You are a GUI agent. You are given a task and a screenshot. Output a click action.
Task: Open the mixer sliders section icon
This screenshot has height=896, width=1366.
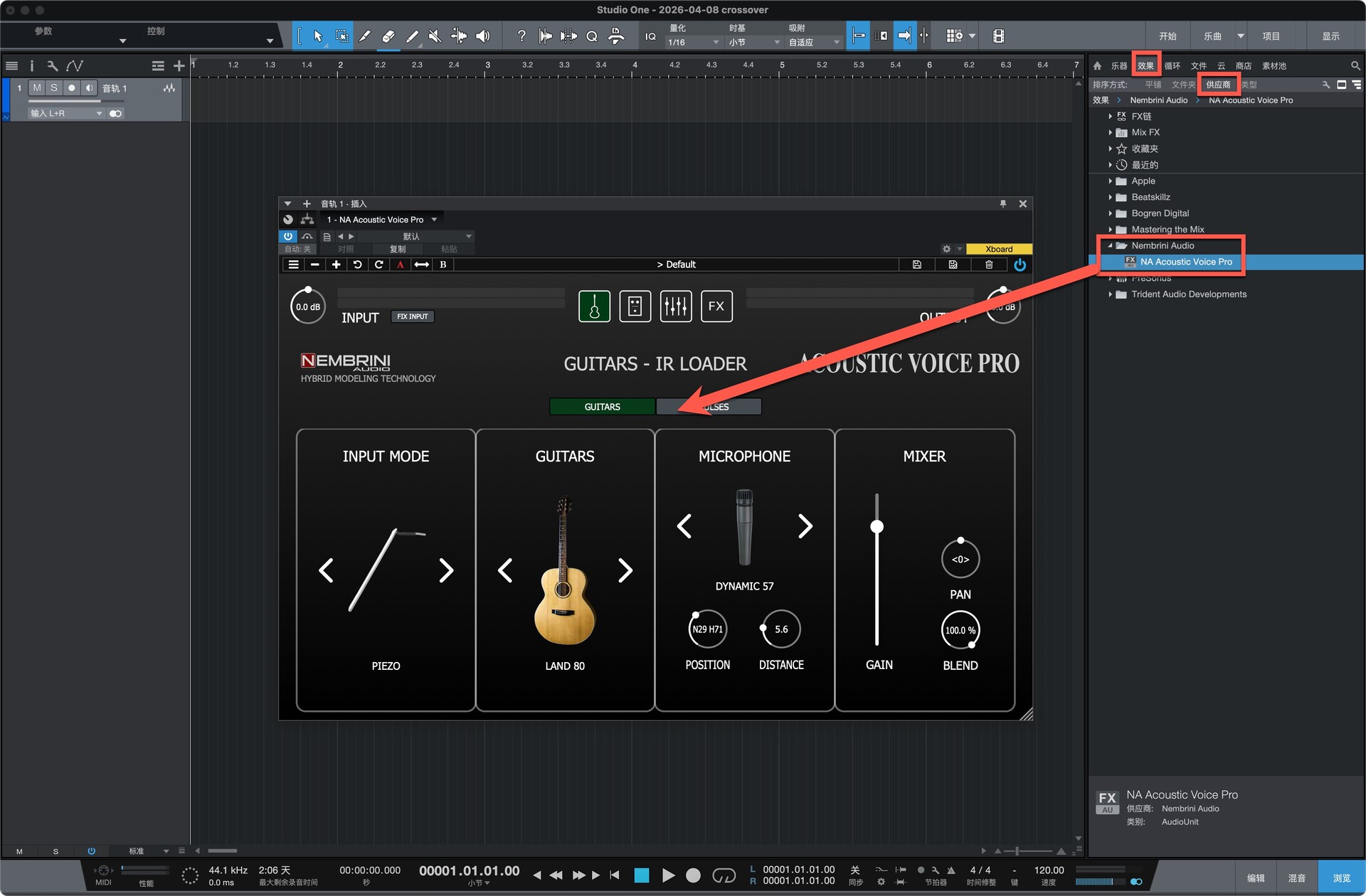click(675, 306)
